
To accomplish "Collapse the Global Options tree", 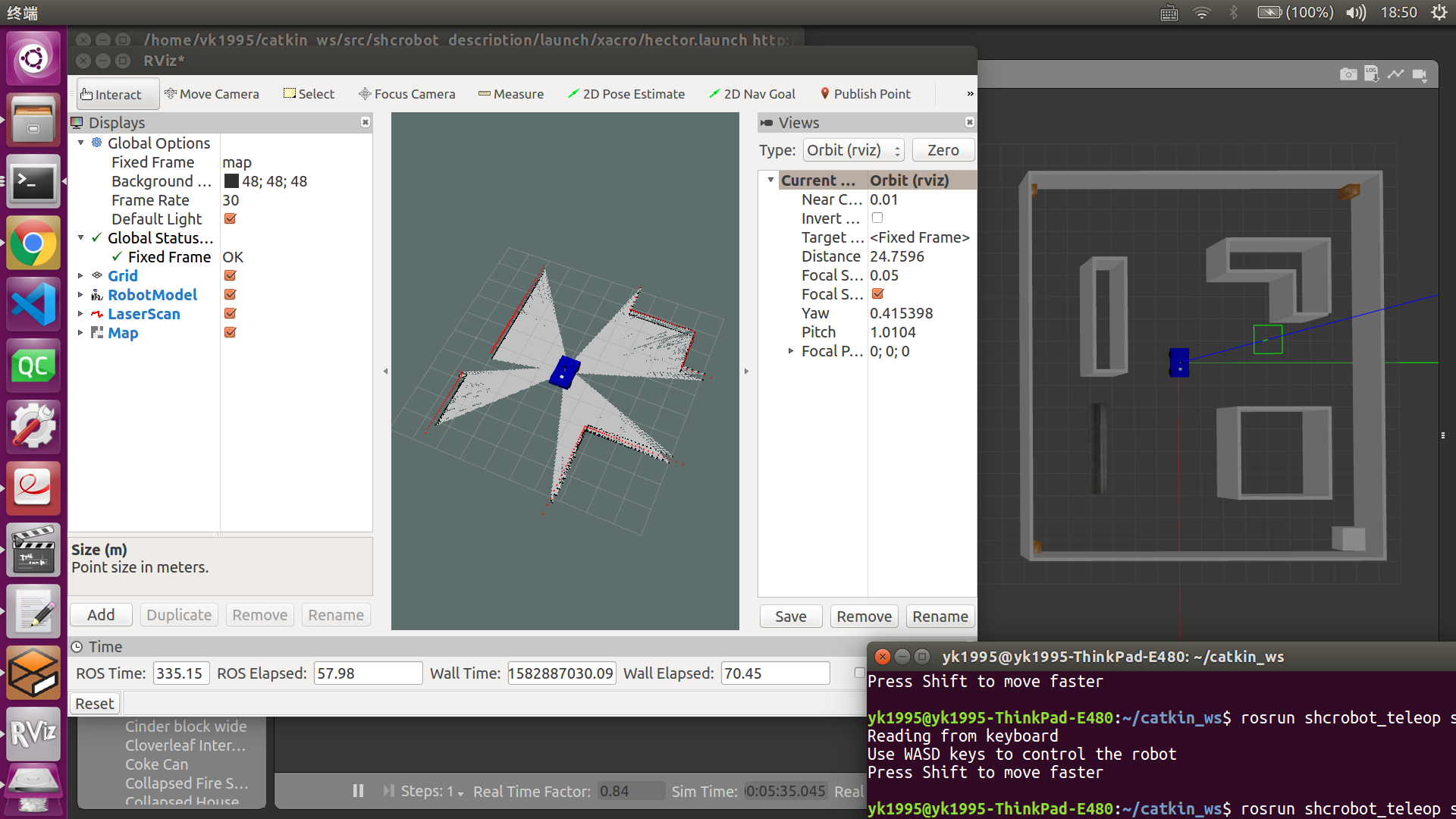I will tap(80, 143).
